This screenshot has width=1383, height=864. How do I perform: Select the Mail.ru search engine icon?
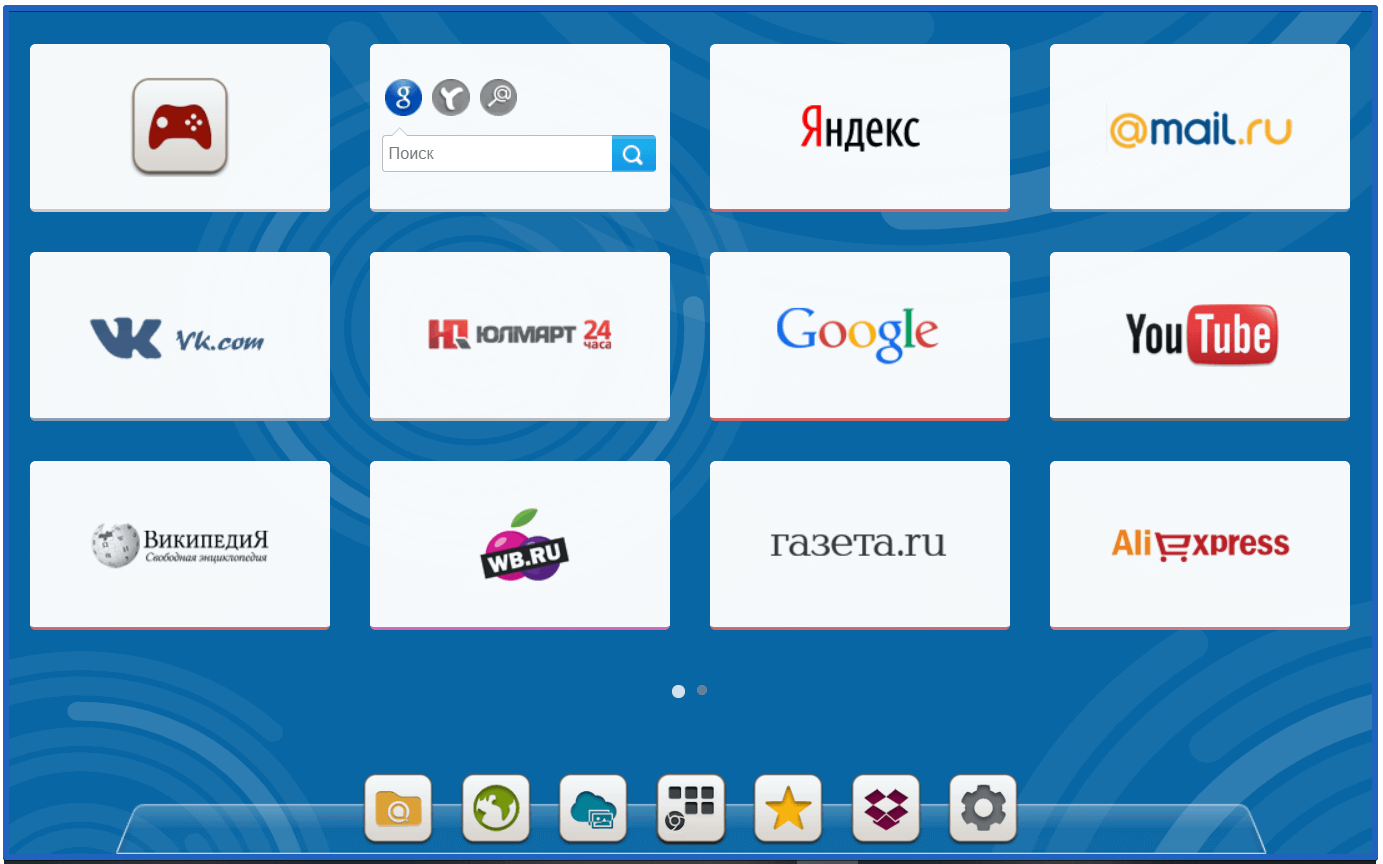[x=498, y=97]
